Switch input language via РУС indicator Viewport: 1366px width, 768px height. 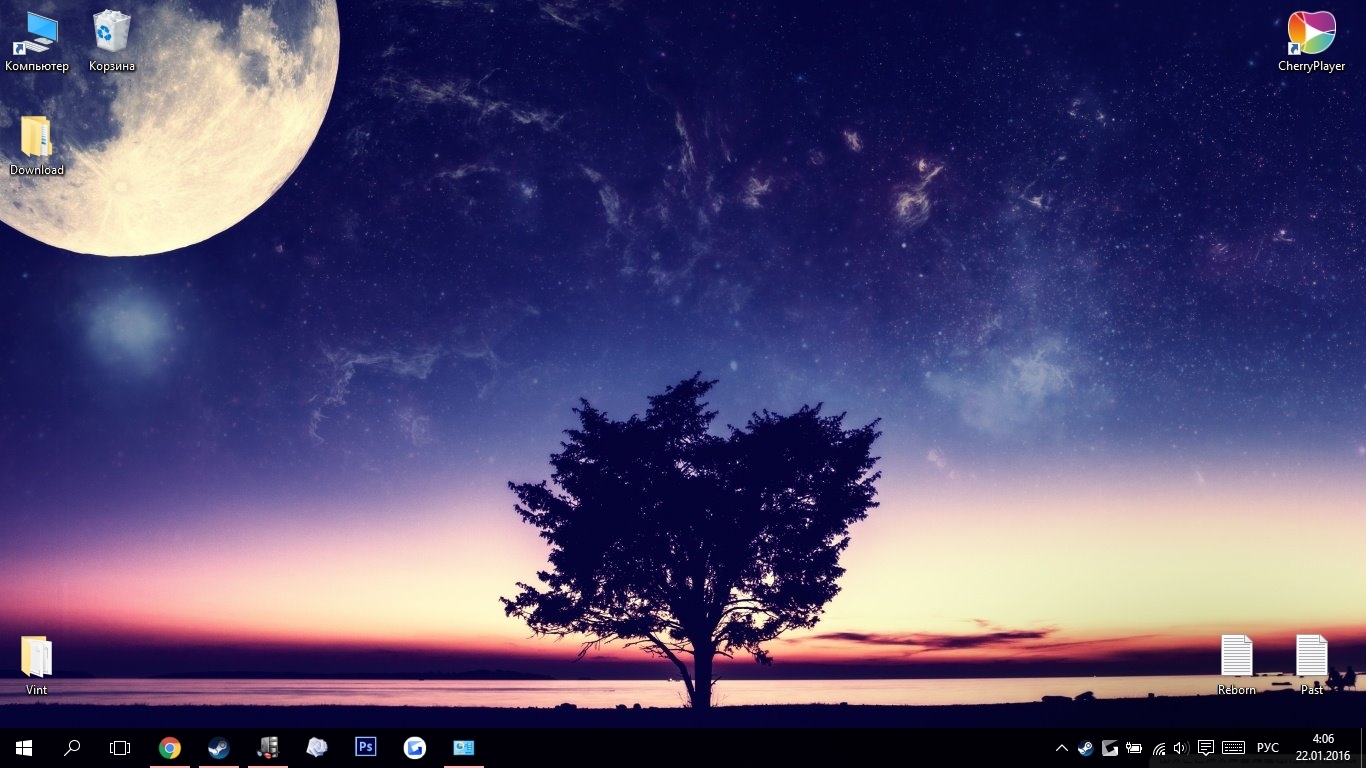pos(1268,748)
